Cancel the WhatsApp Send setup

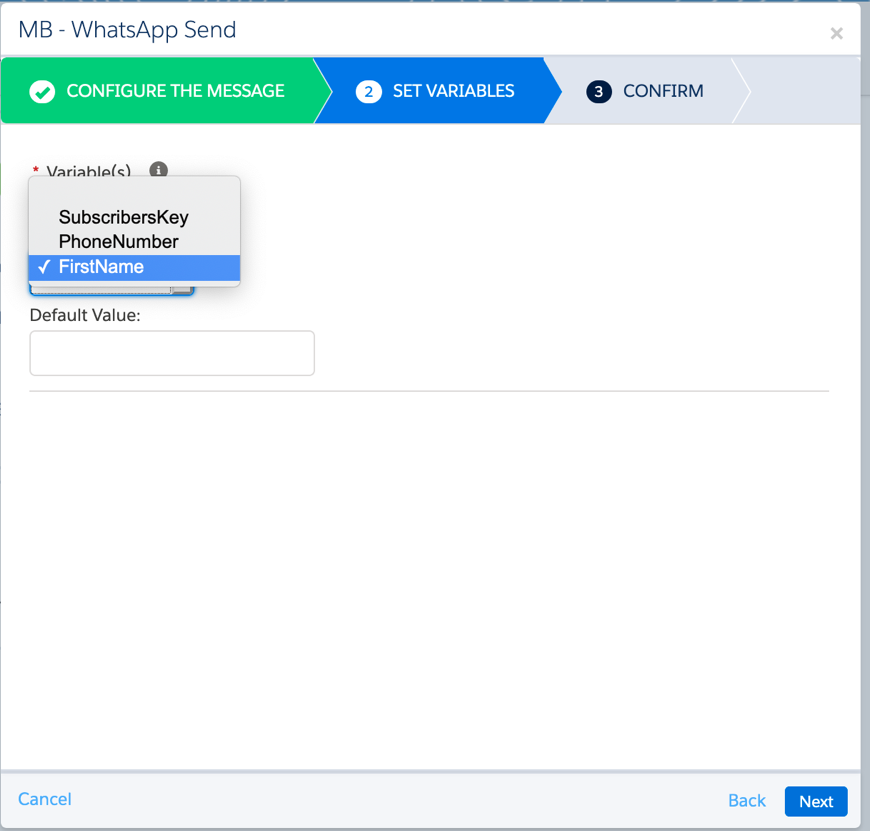point(45,799)
